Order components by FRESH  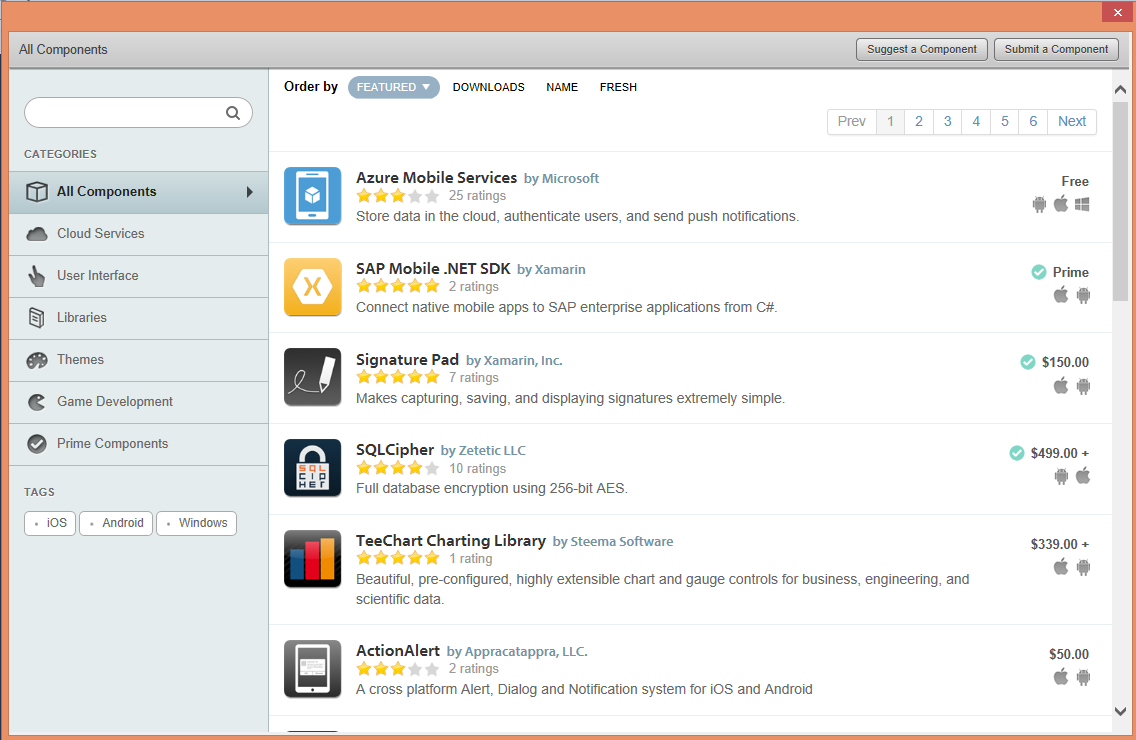click(618, 87)
